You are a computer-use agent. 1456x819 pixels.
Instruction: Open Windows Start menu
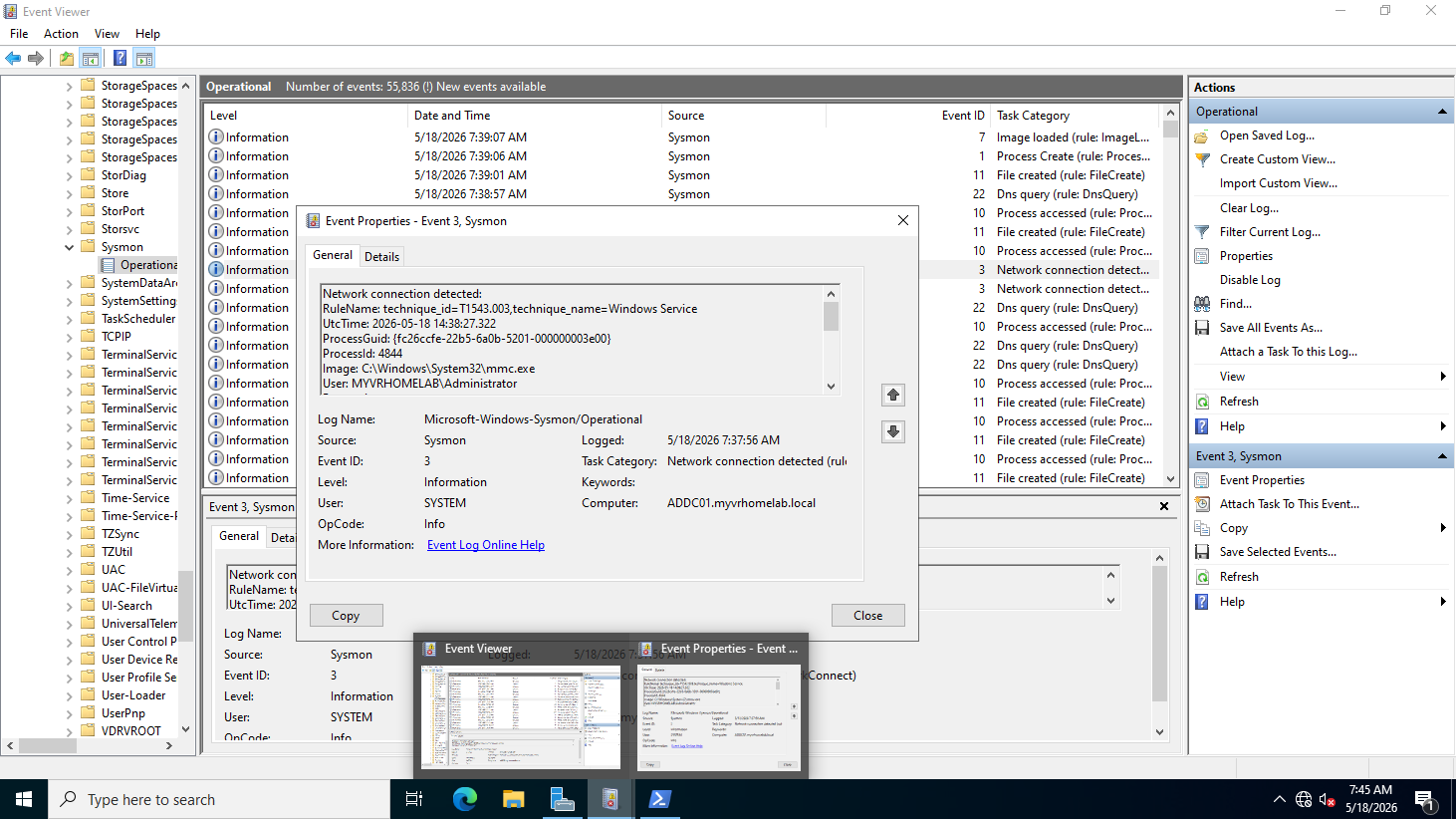pyautogui.click(x=24, y=799)
